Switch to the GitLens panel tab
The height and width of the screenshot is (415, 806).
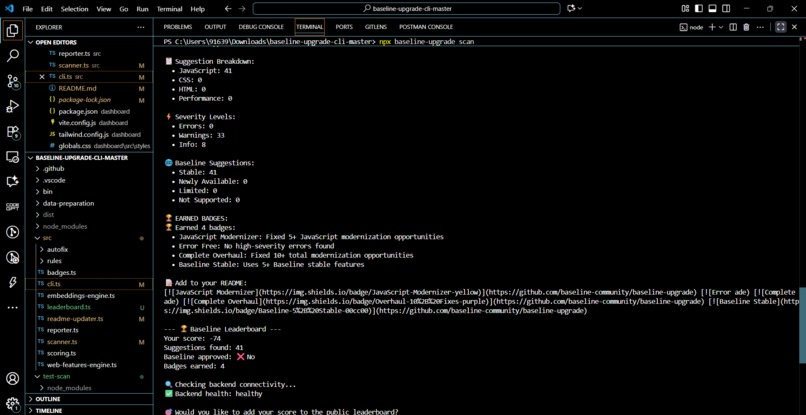pos(376,27)
